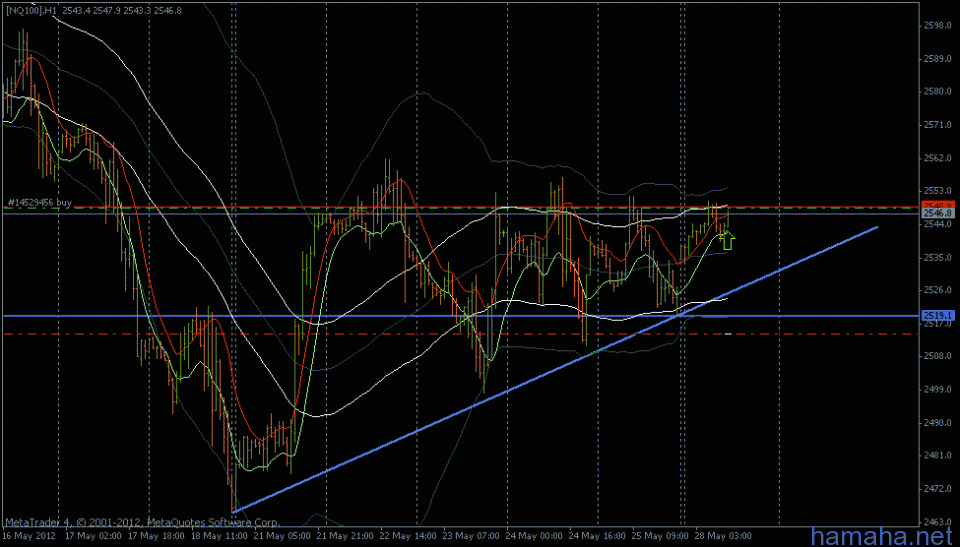Click the 2526.0 price scale label
This screenshot has height=547, width=960.
[x=939, y=290]
